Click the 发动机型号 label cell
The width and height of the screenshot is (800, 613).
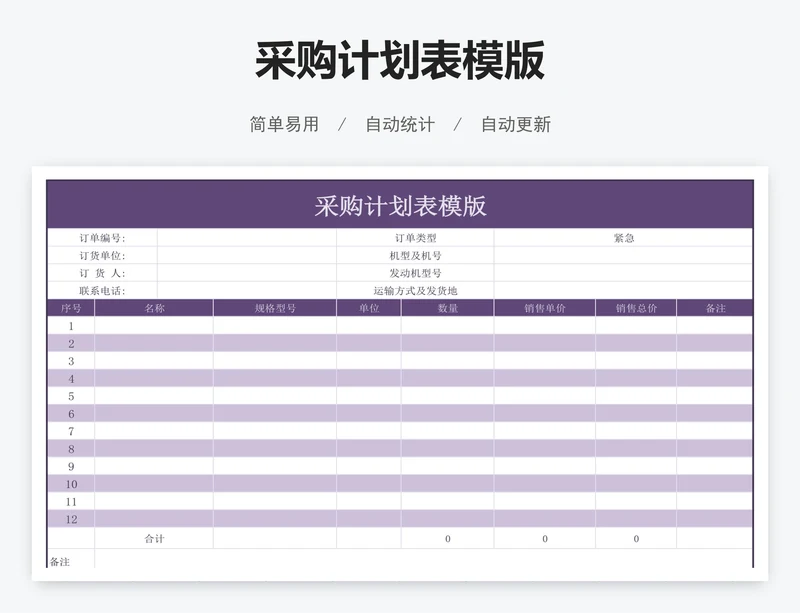click(x=415, y=273)
